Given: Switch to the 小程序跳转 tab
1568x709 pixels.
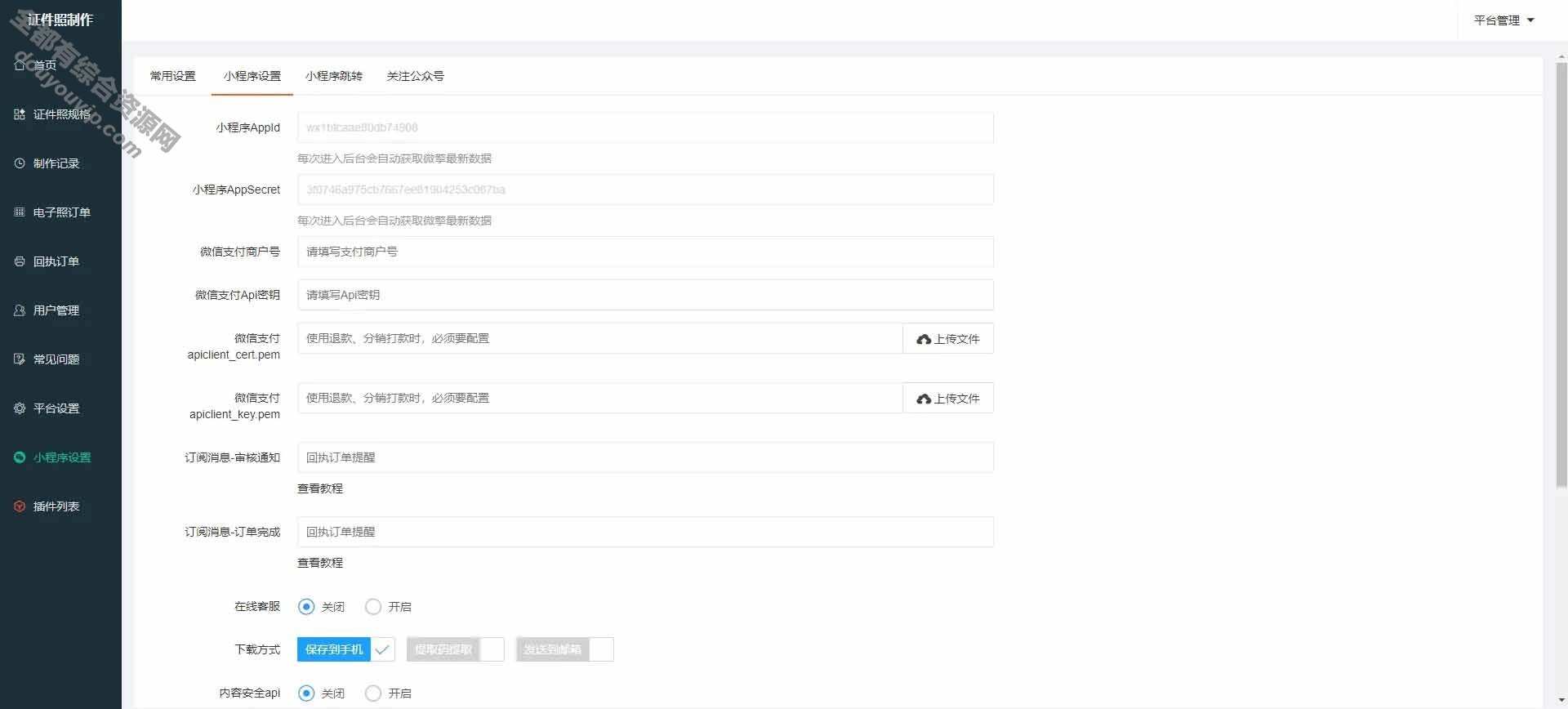Looking at the screenshot, I should (x=334, y=76).
